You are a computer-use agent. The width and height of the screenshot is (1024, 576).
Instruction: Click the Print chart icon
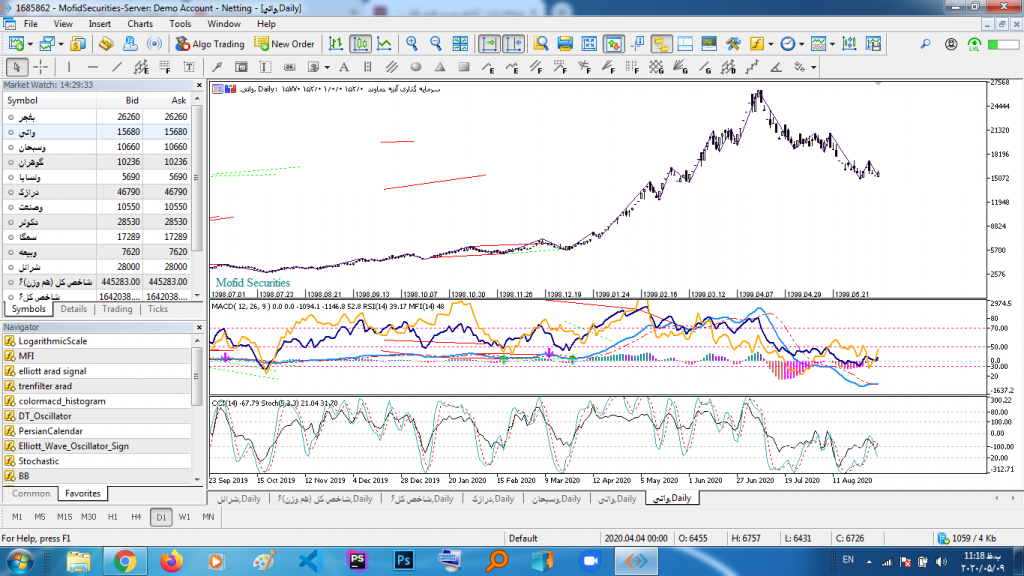point(564,44)
